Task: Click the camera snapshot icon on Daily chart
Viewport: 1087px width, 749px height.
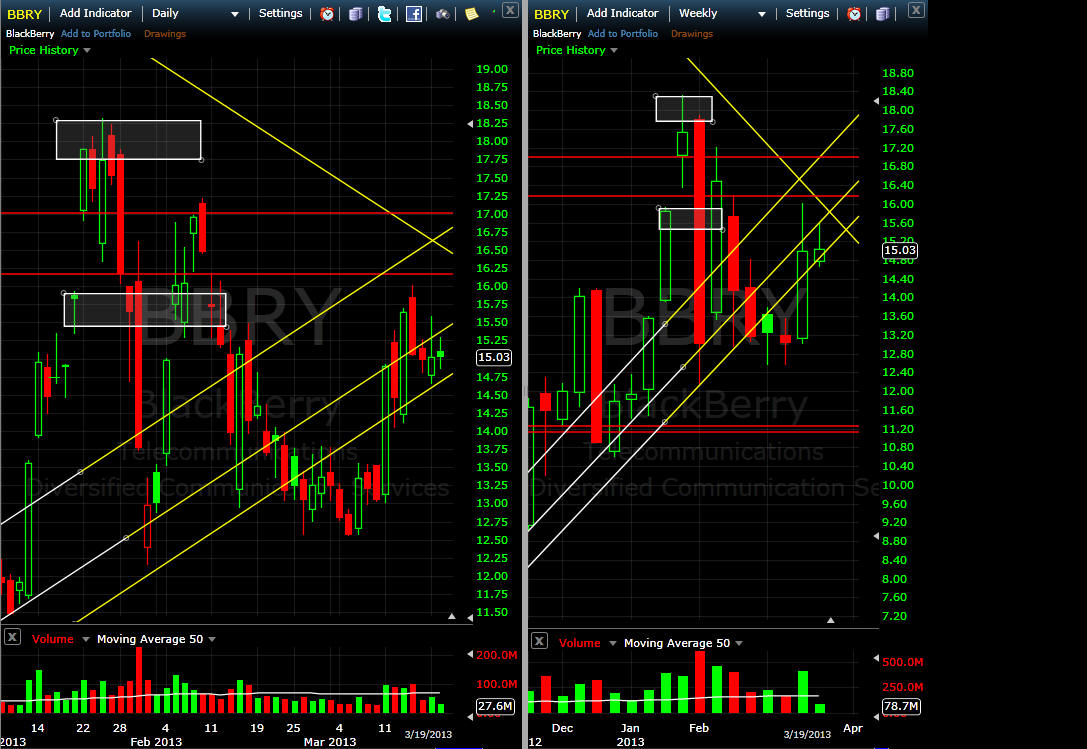Action: coord(442,14)
